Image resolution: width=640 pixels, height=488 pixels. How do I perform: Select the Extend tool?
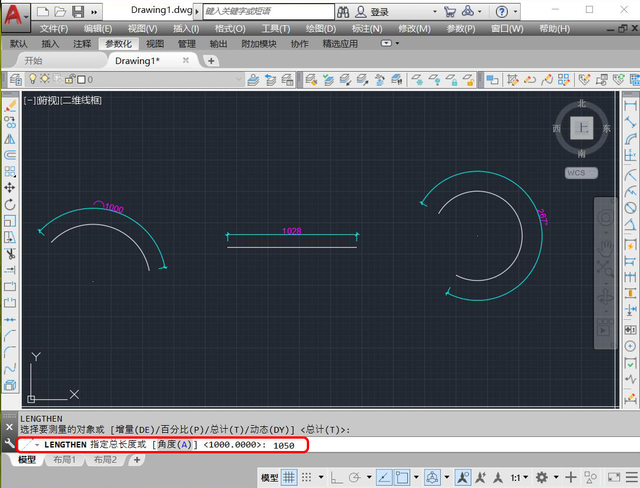pos(10,270)
